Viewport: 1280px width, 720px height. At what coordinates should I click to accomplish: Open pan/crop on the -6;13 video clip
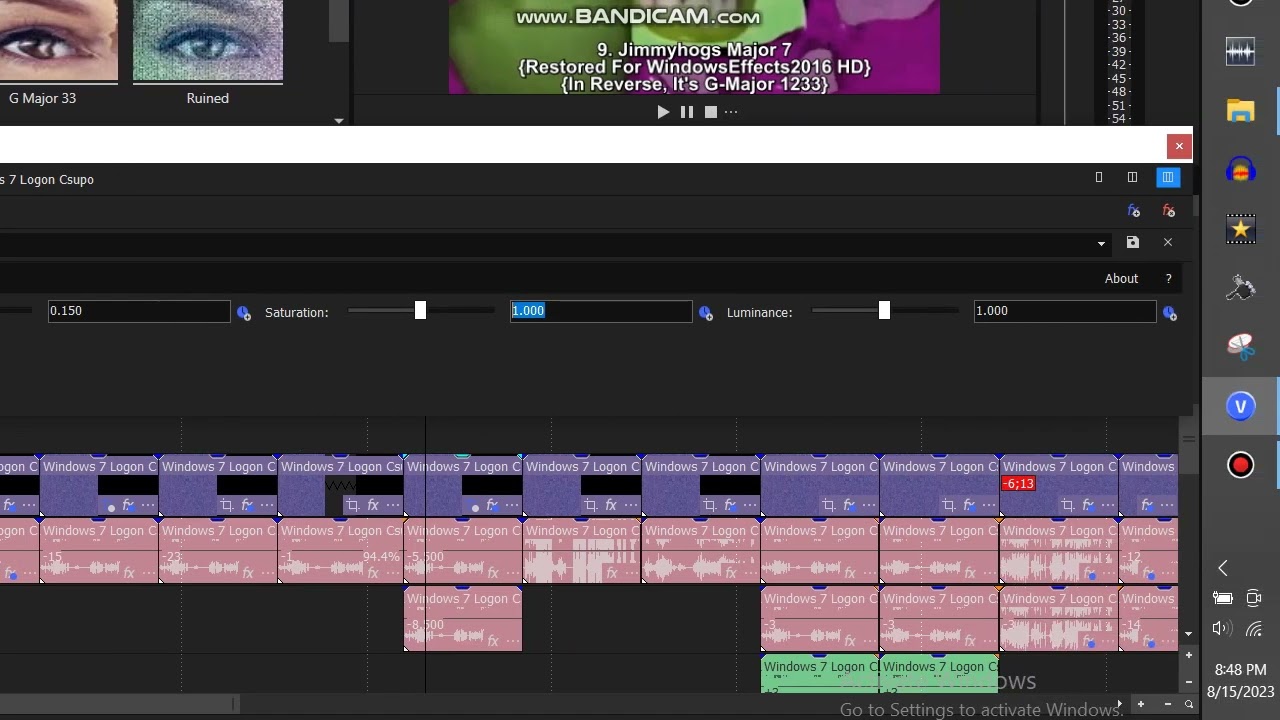coord(1067,505)
